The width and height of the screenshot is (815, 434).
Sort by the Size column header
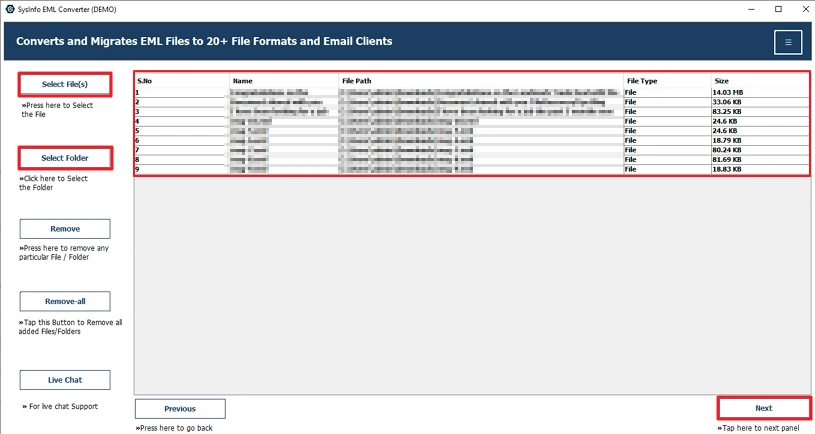click(760, 81)
